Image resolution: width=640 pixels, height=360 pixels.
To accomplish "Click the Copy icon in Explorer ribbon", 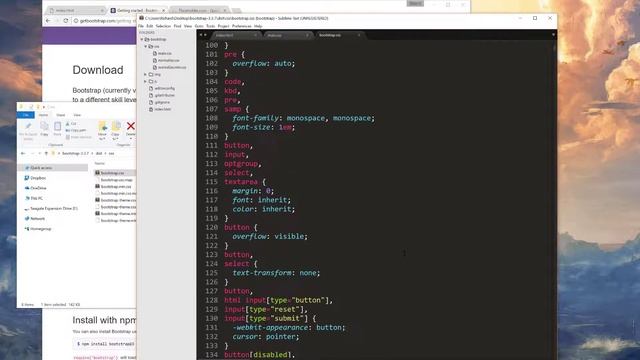I will [44, 129].
